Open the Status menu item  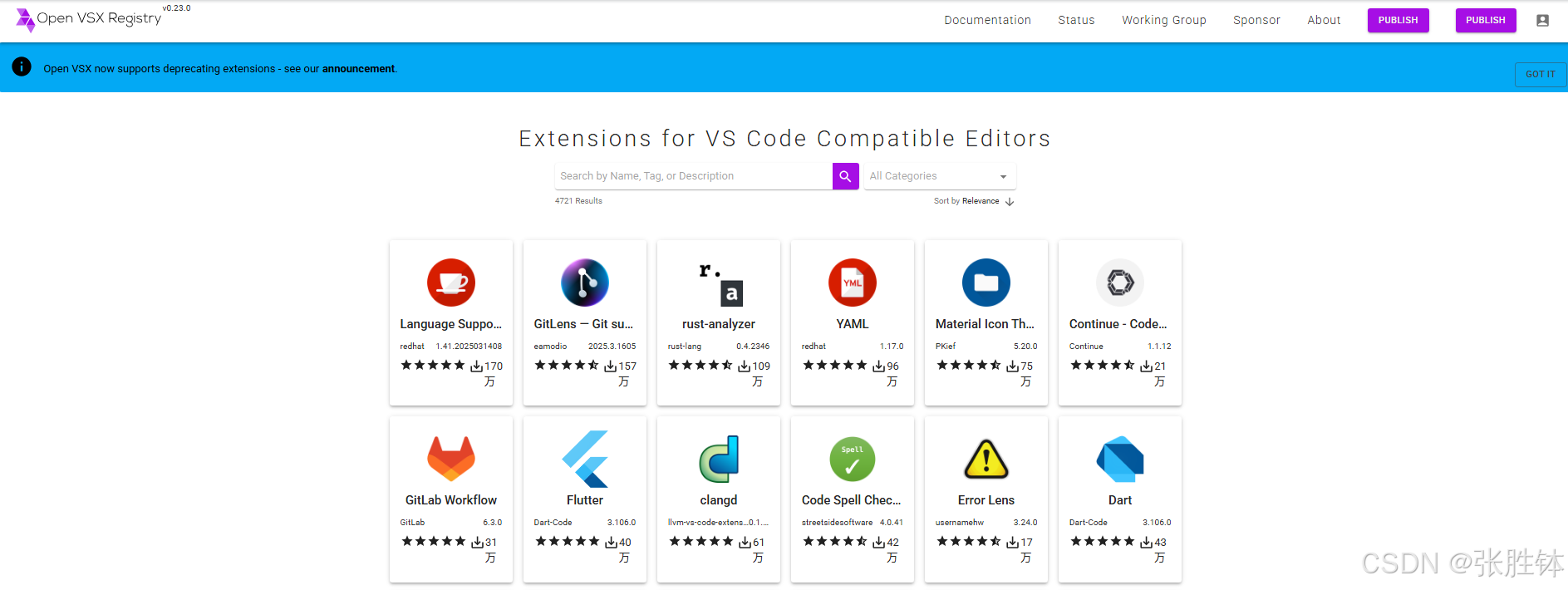tap(1076, 20)
